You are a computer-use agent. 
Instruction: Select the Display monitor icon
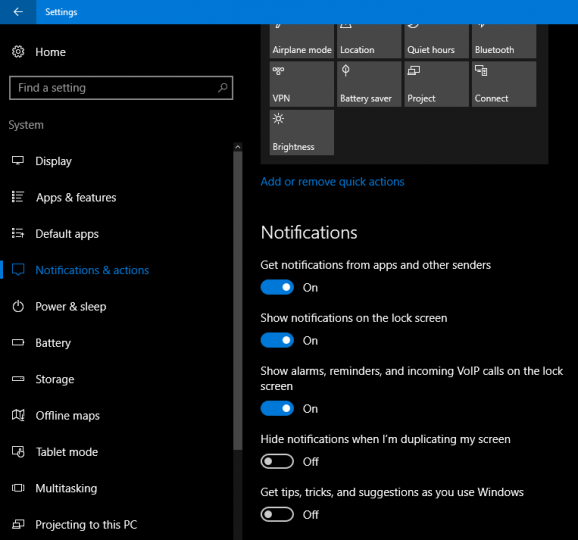click(x=18, y=160)
